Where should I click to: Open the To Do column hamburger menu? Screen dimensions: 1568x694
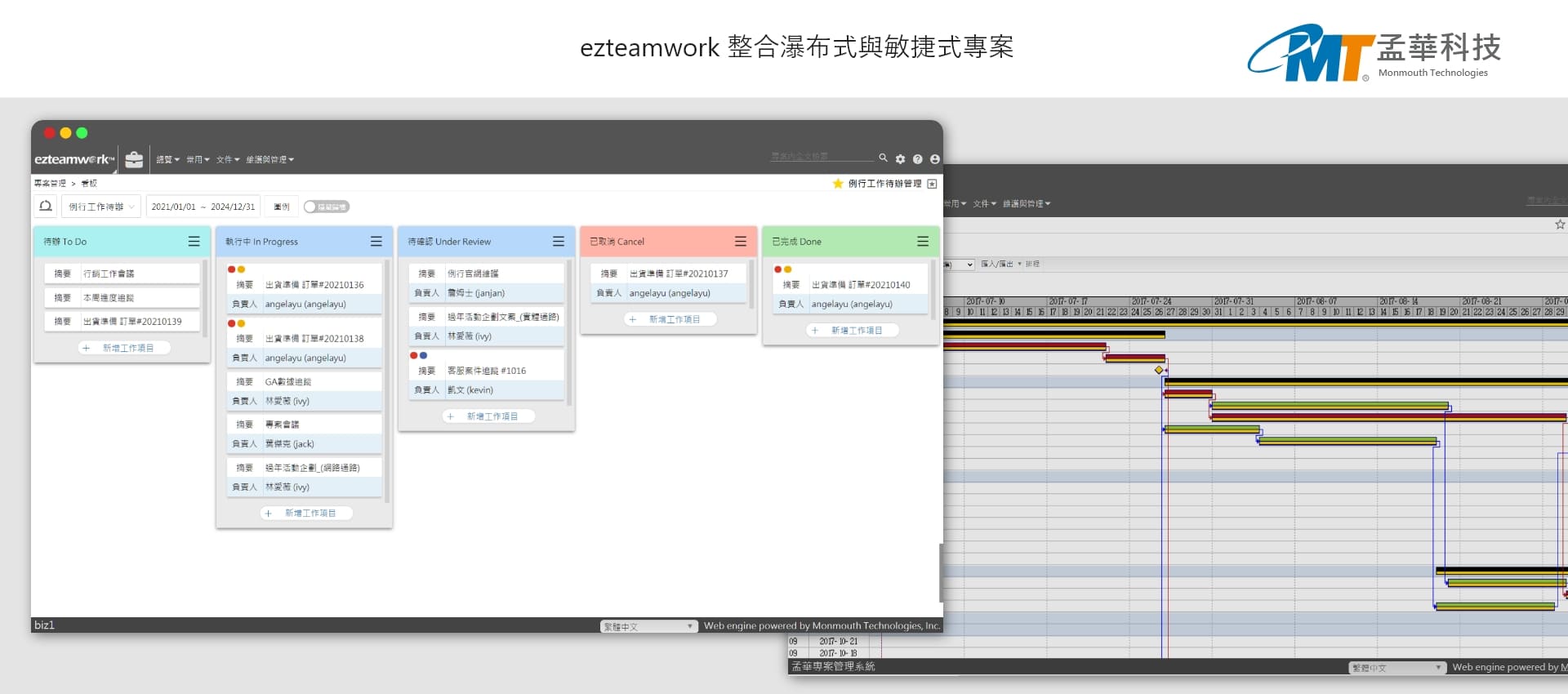tap(194, 242)
